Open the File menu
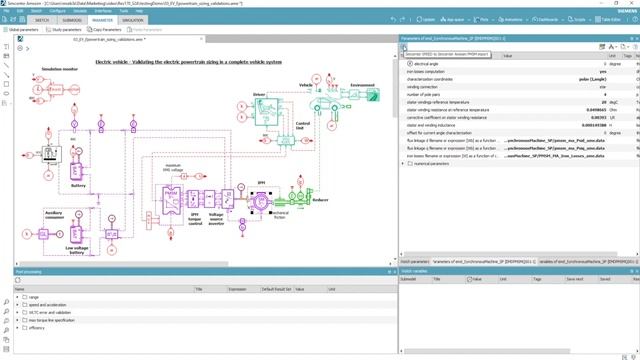 (x=7, y=11)
